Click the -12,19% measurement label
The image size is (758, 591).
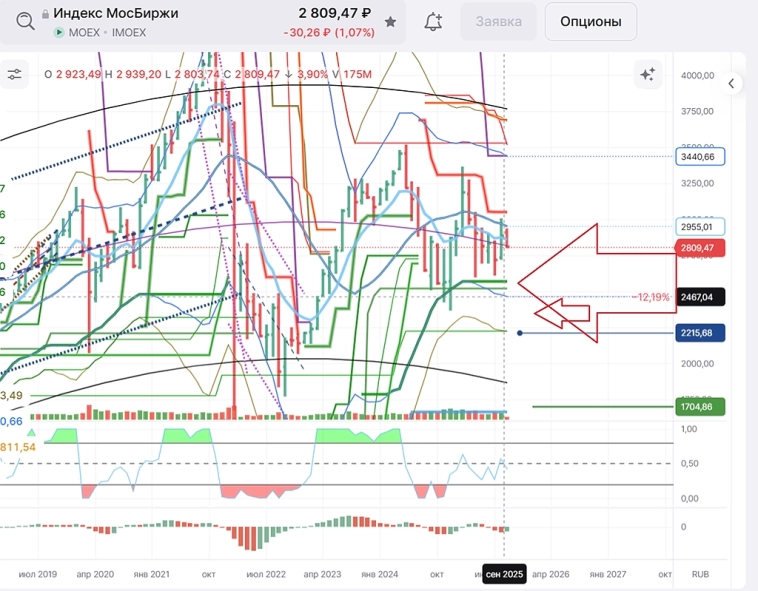(651, 297)
